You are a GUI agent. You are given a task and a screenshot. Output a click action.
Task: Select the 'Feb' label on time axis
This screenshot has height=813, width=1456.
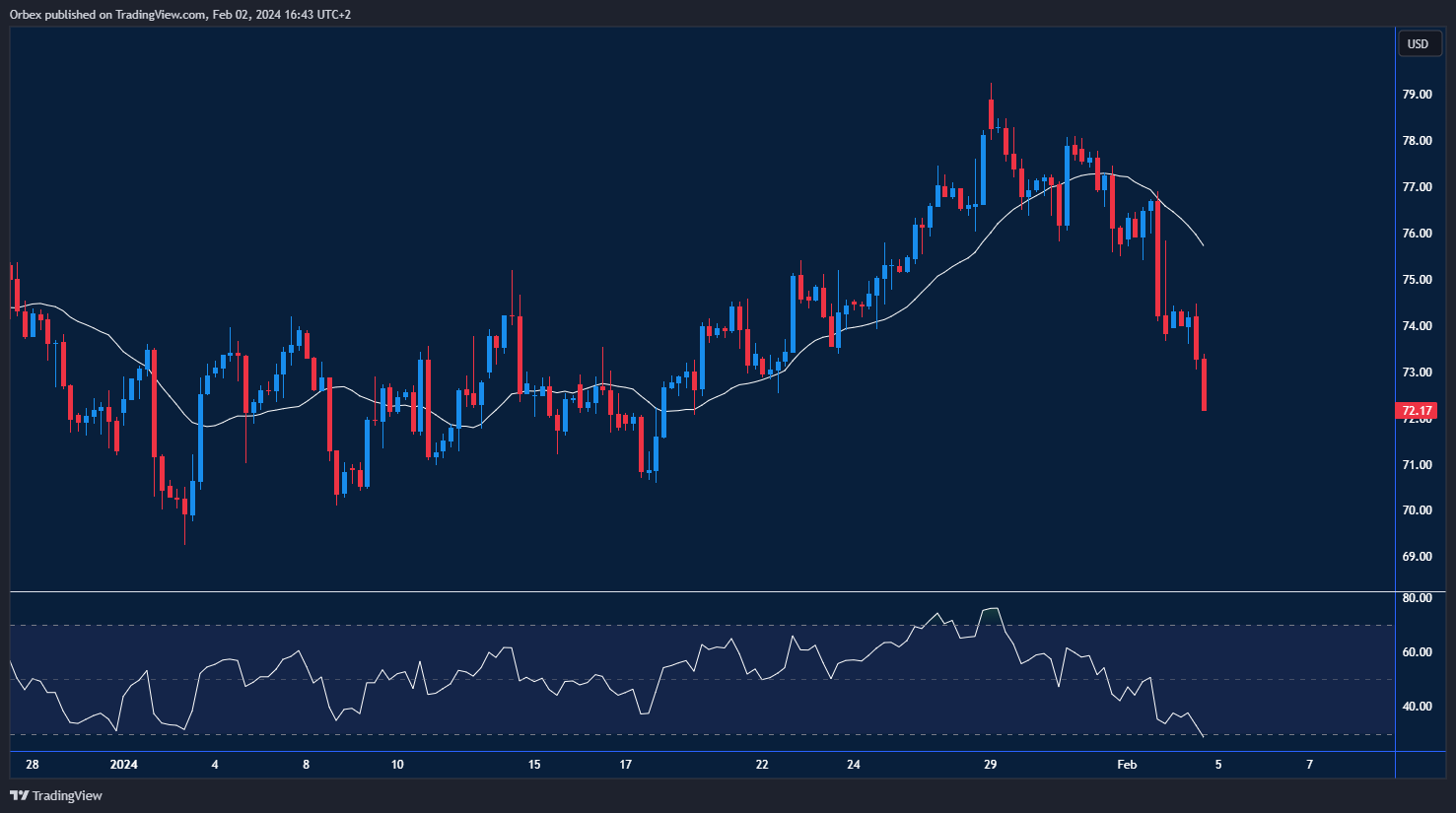(x=1127, y=765)
